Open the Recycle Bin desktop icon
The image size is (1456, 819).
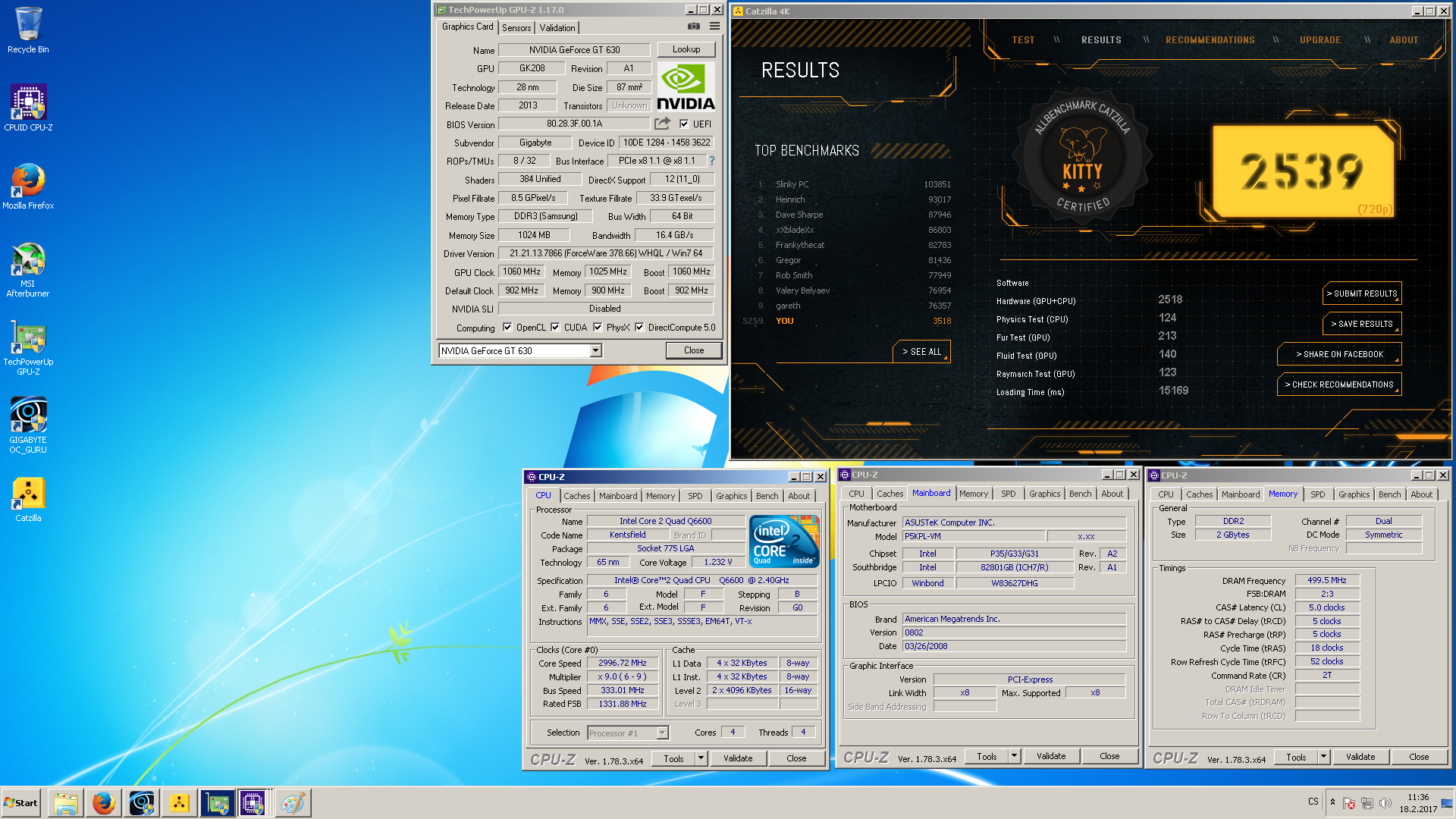pyautogui.click(x=28, y=30)
